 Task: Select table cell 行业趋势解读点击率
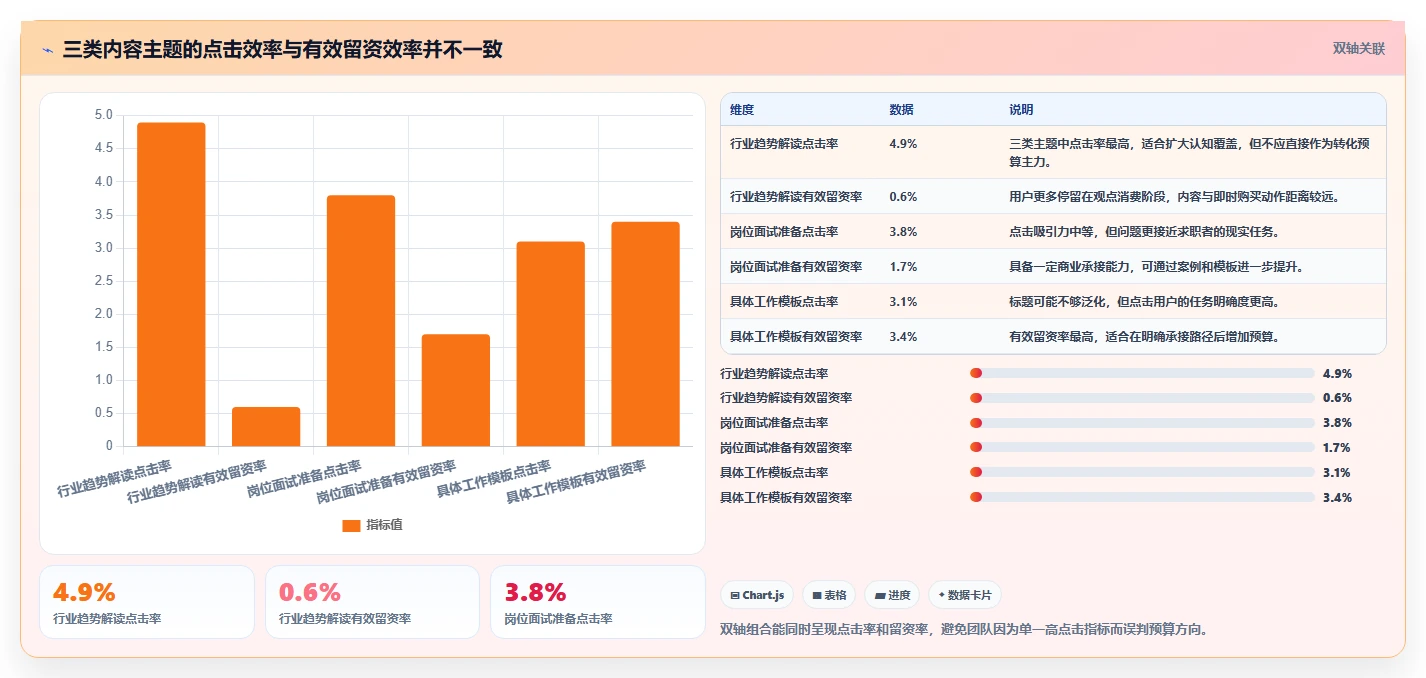[784, 143]
